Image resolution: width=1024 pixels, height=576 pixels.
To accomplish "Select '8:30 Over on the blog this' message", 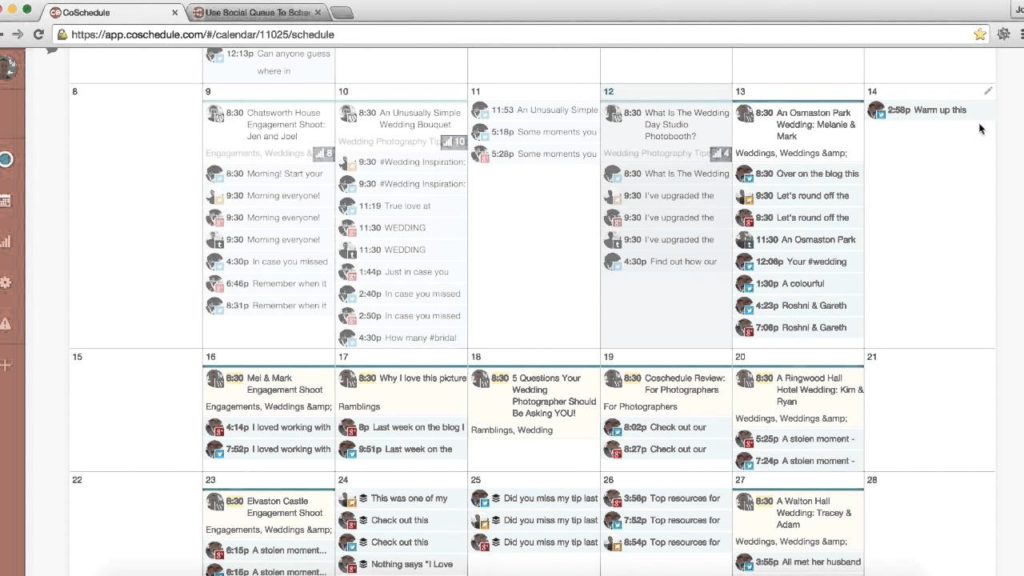I will tap(798, 174).
